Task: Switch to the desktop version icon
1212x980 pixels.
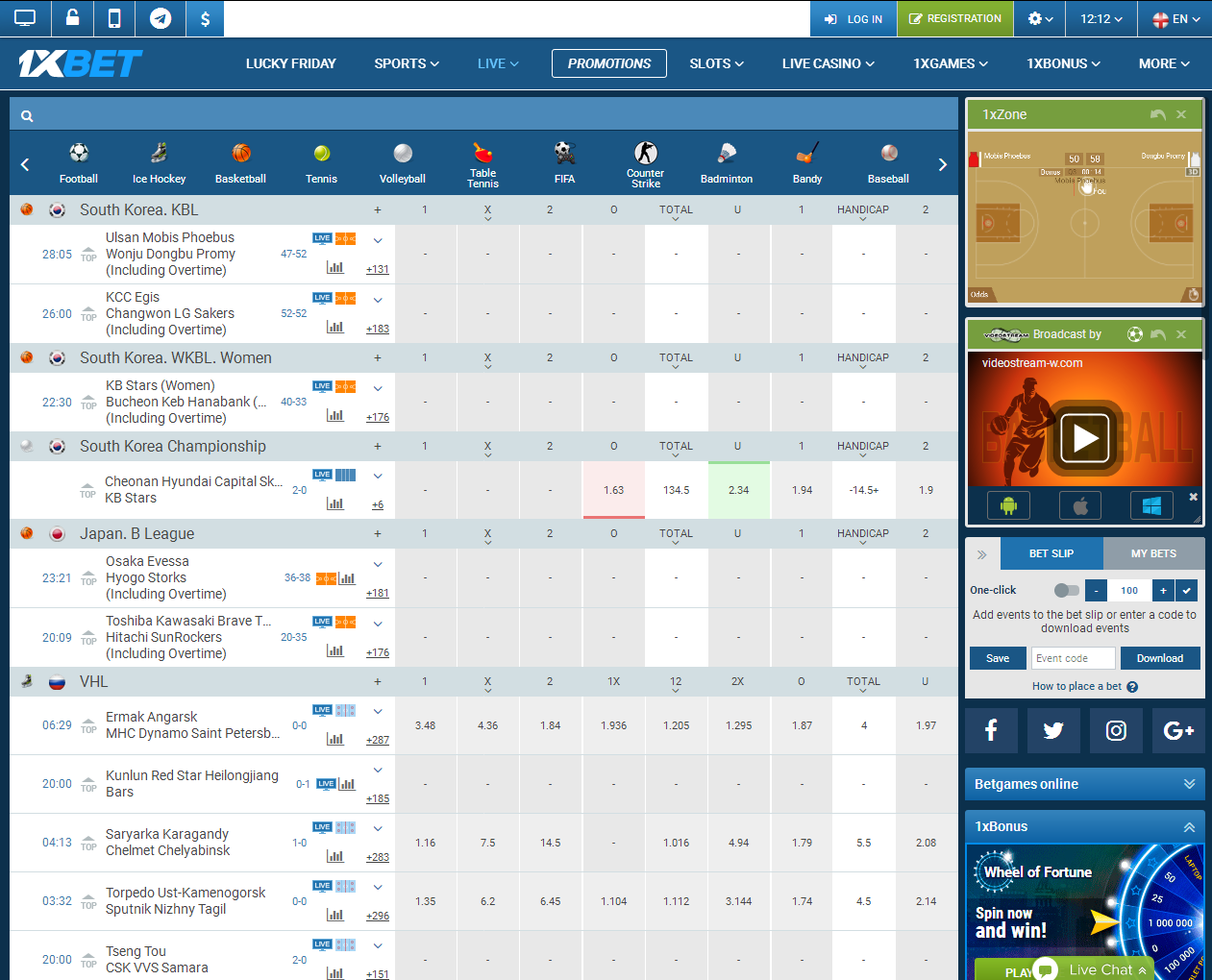Action: coord(25,18)
